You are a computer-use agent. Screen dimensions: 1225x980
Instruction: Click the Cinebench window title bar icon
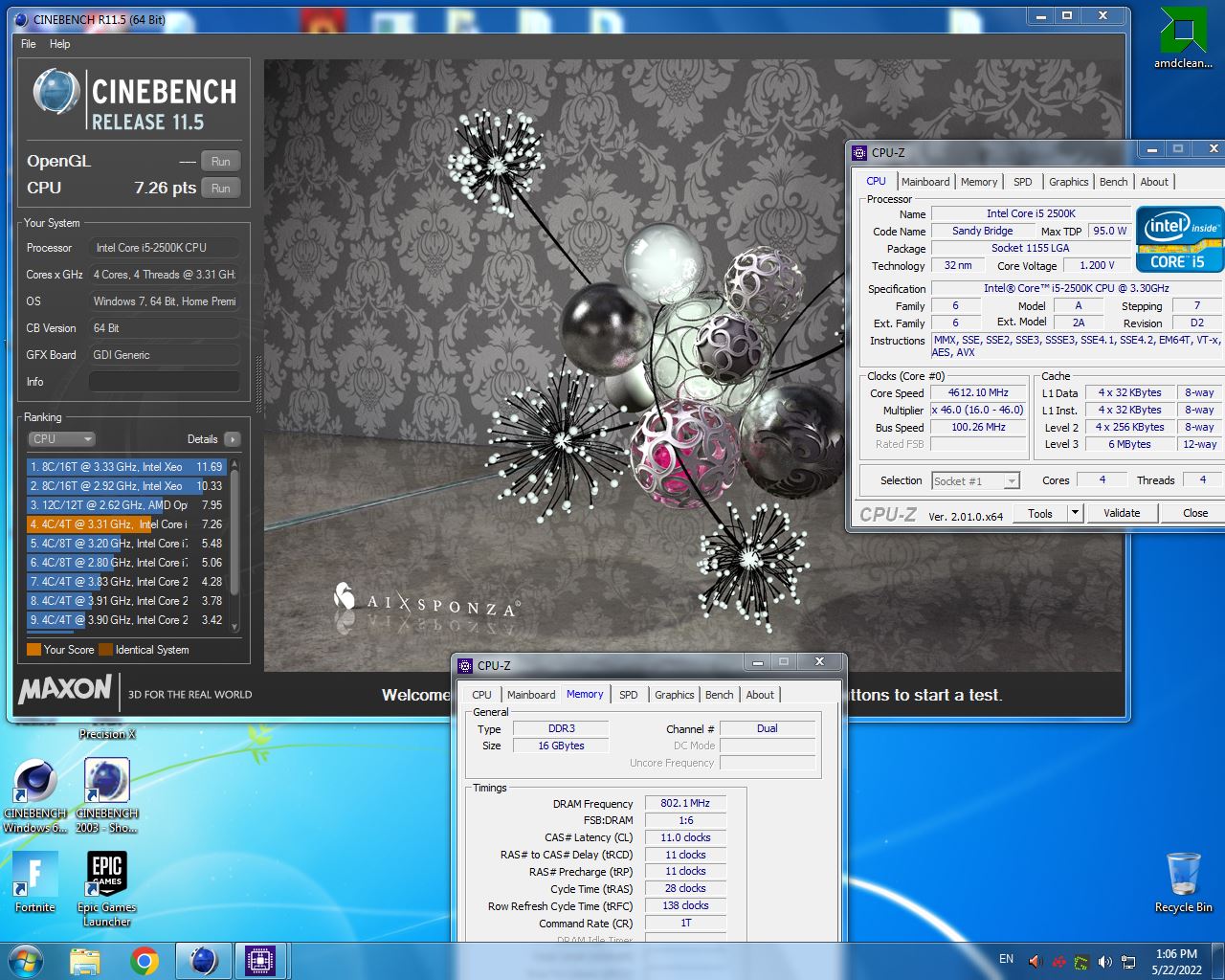point(21,19)
